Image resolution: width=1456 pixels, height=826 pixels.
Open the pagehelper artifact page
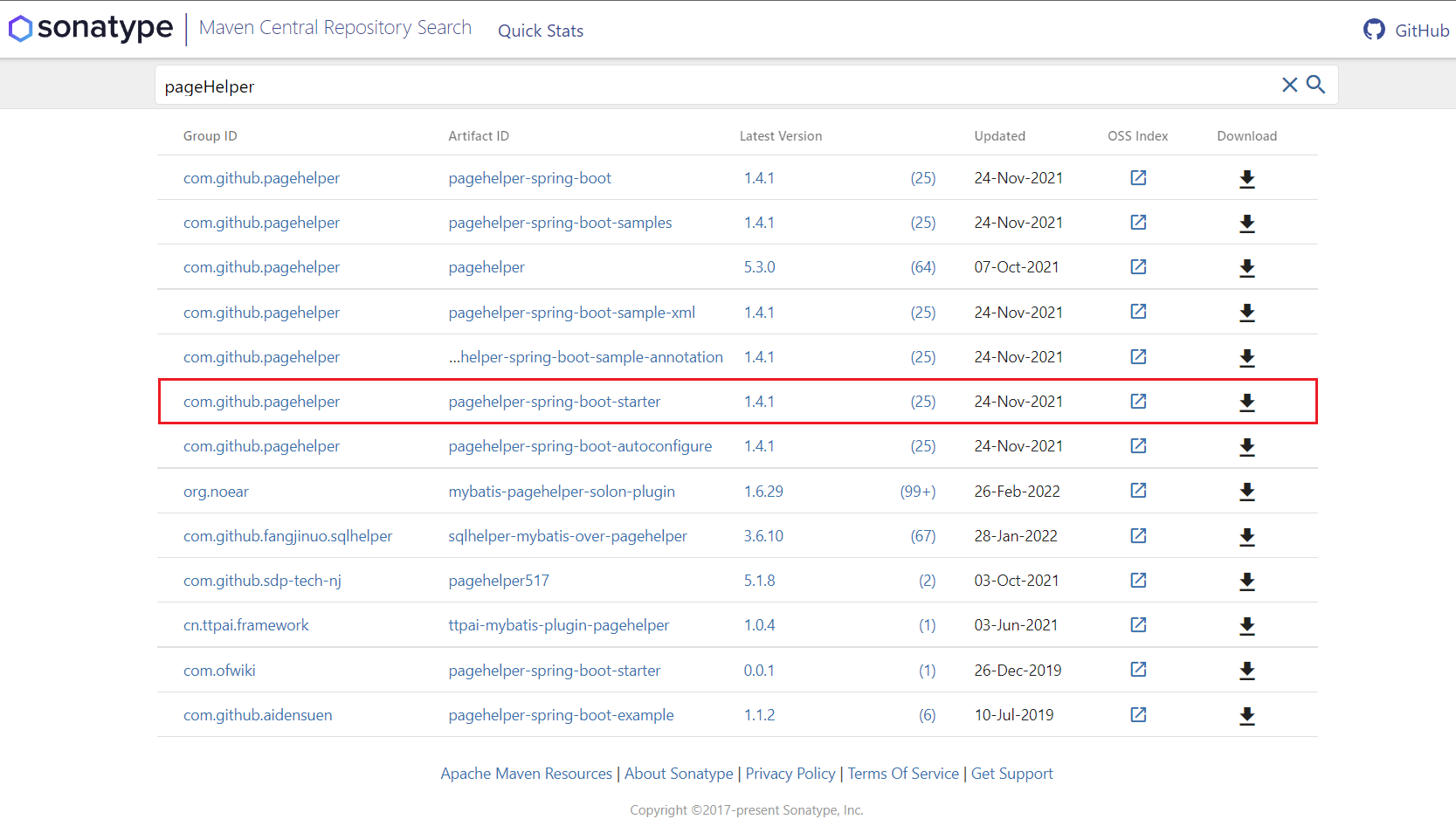pyautogui.click(x=486, y=267)
